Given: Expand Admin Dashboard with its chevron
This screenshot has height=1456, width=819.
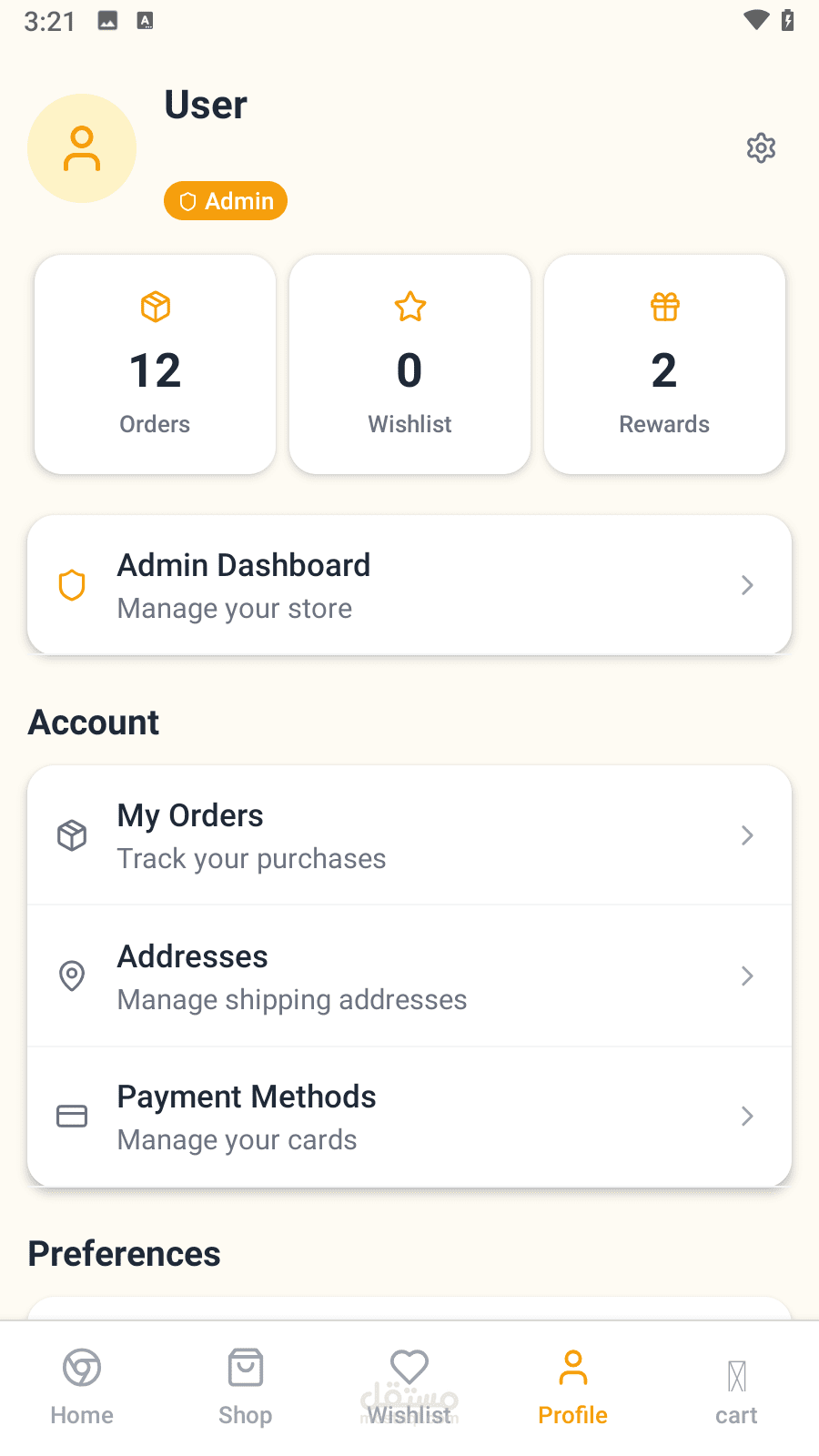Looking at the screenshot, I should coord(747,585).
